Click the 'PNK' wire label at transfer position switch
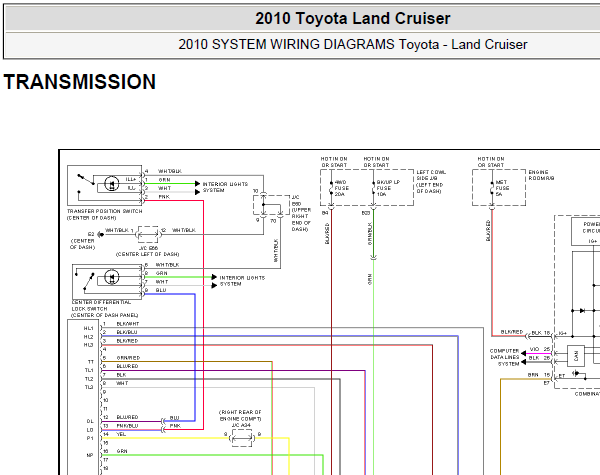600x475 pixels. tap(164, 197)
